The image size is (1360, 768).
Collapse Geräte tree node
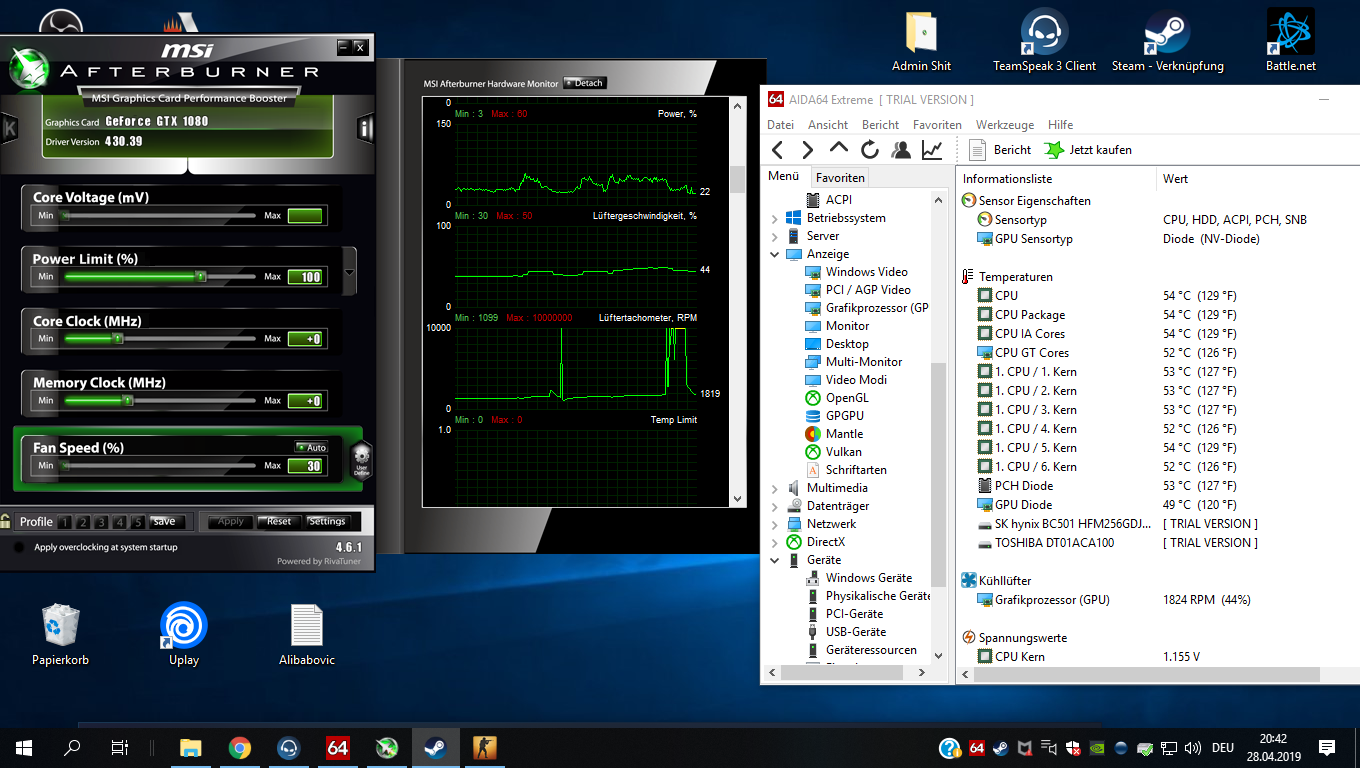[774, 560]
